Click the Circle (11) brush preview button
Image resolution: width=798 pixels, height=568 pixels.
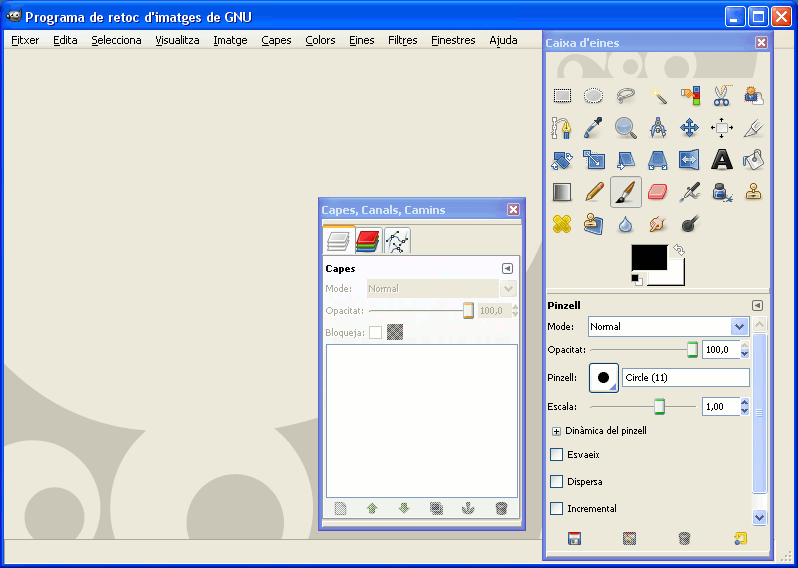[604, 378]
